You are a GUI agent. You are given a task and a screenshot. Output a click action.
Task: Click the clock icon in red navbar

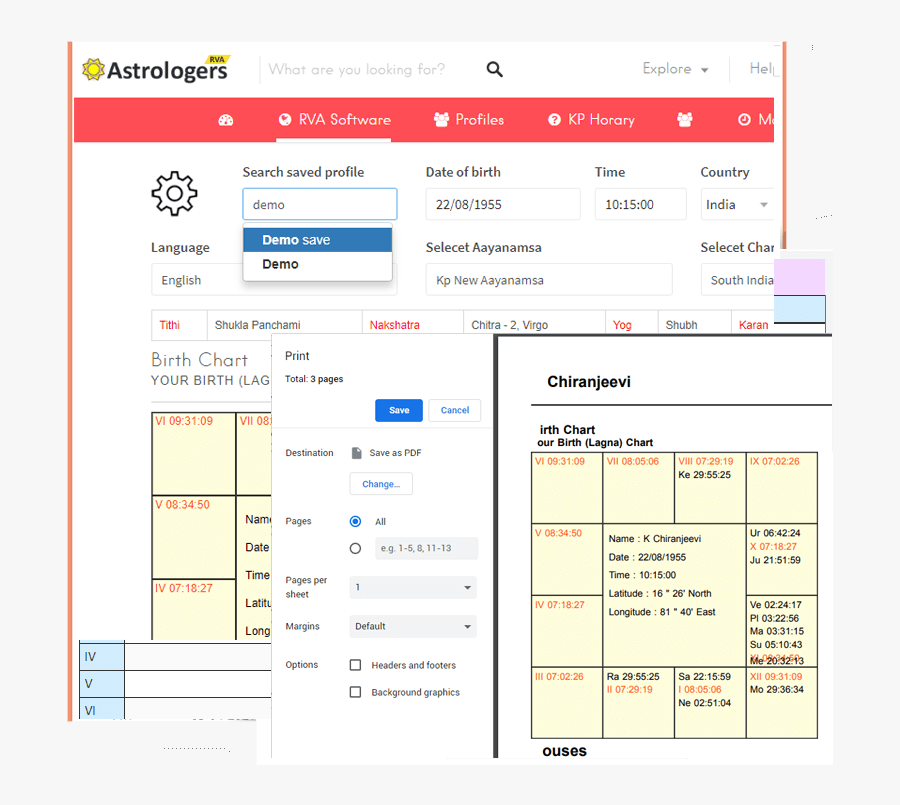(x=744, y=120)
